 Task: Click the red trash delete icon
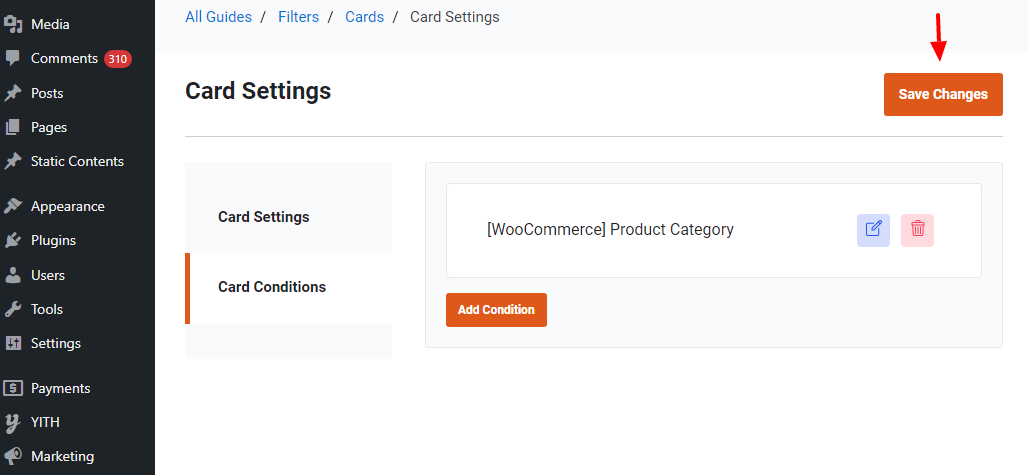click(917, 229)
